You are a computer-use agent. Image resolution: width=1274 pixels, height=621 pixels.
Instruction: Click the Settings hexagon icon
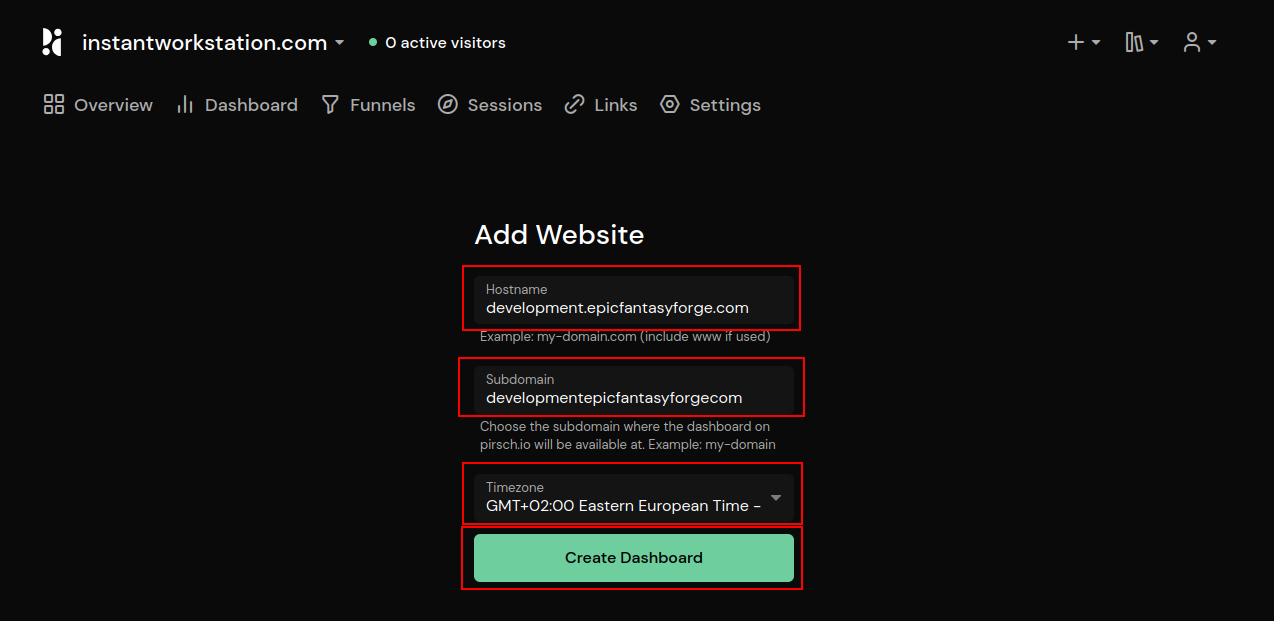tap(670, 104)
